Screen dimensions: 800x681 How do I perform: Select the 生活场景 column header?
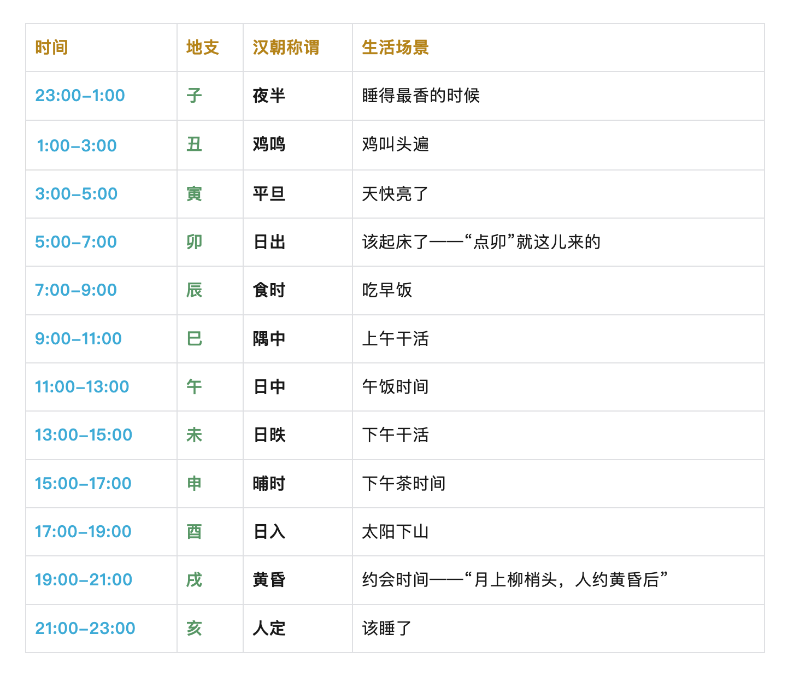(x=396, y=48)
